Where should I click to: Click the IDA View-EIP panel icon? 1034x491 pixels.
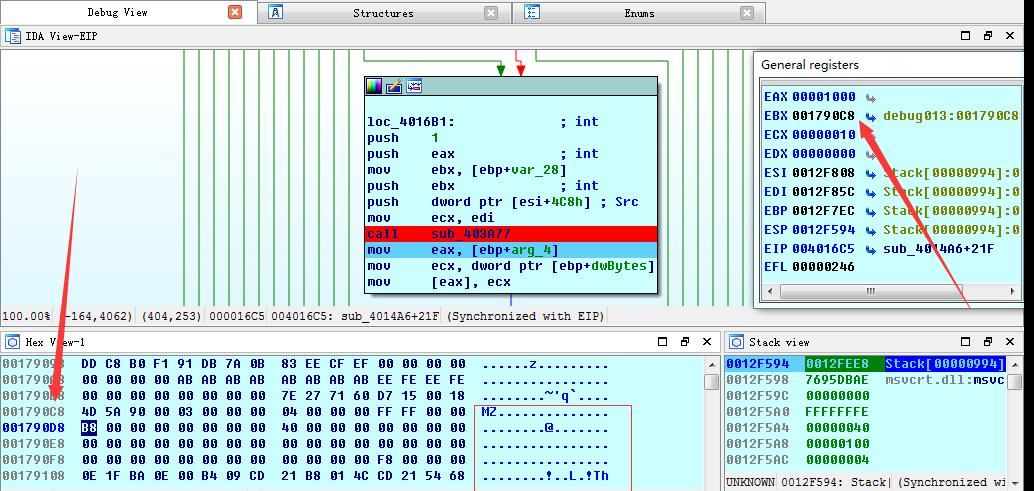(x=13, y=36)
